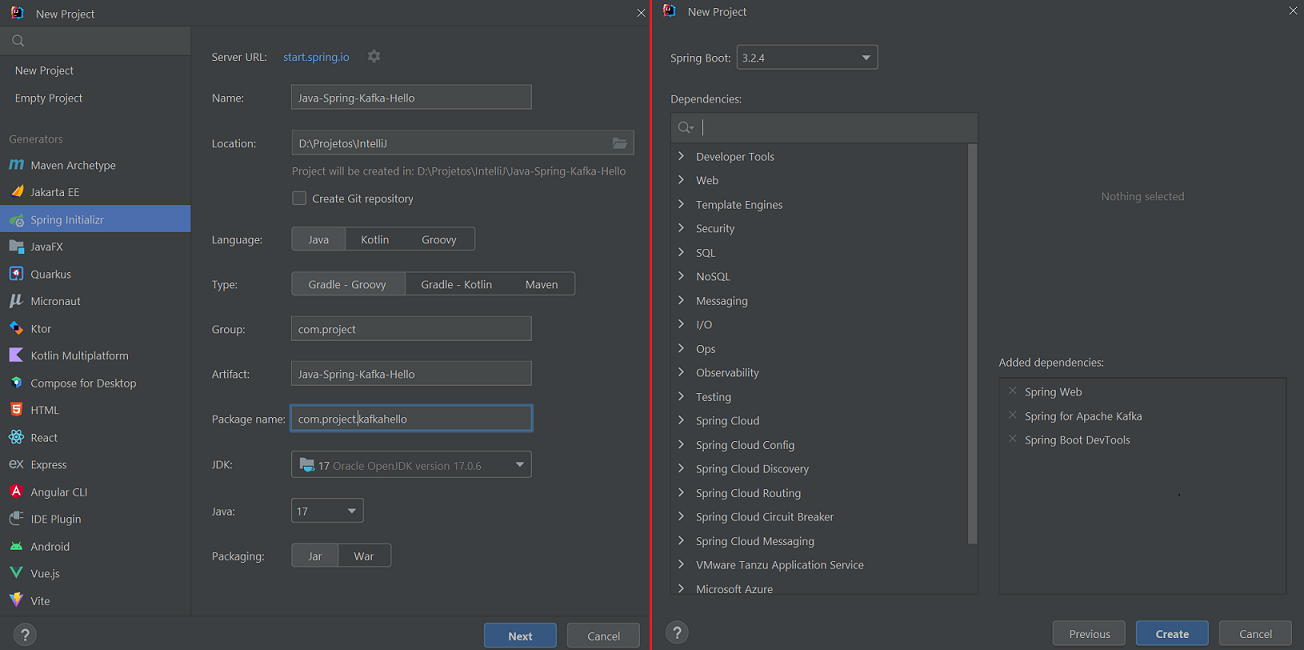1304x650 pixels.
Task: Click the Angular CLI icon
Action: (16, 492)
